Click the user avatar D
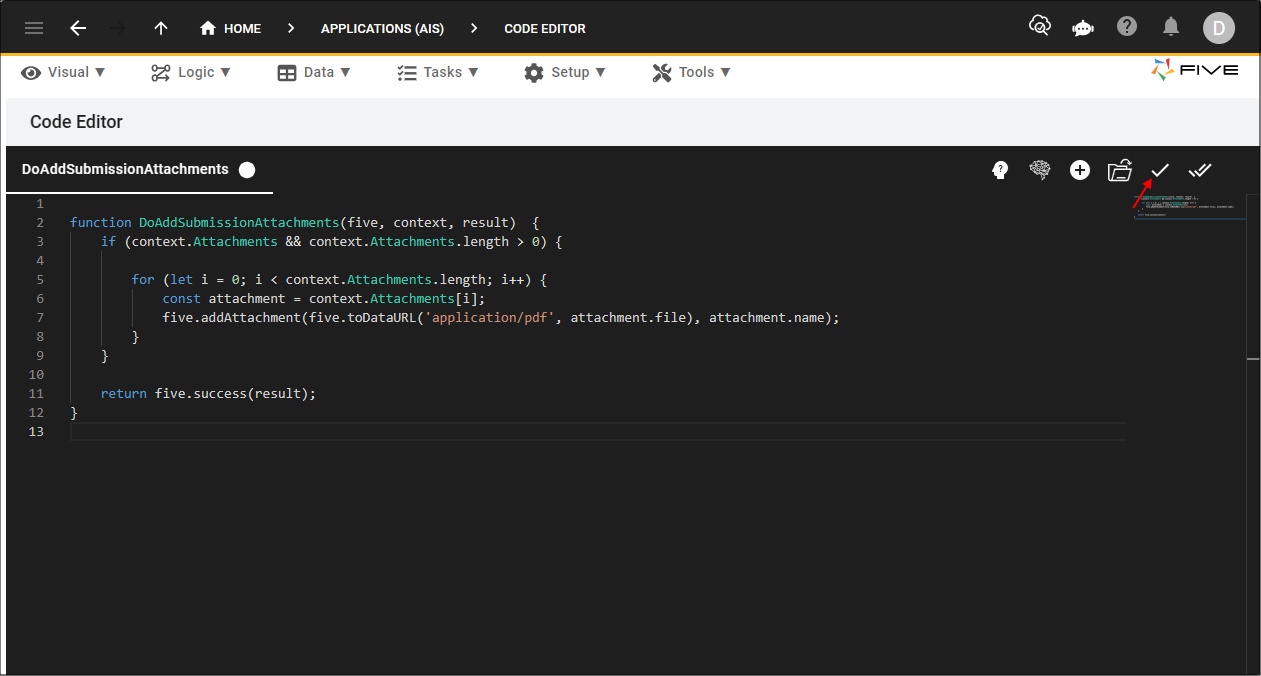Viewport: 1261px width, 676px height. click(1218, 28)
